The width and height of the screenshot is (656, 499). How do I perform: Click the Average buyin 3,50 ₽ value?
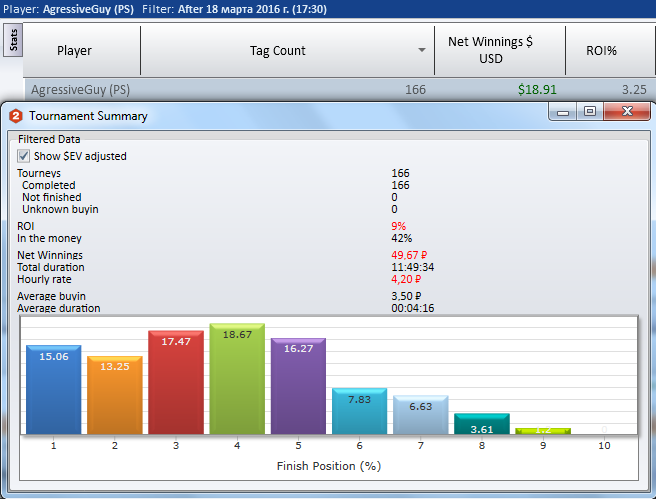coord(406,296)
